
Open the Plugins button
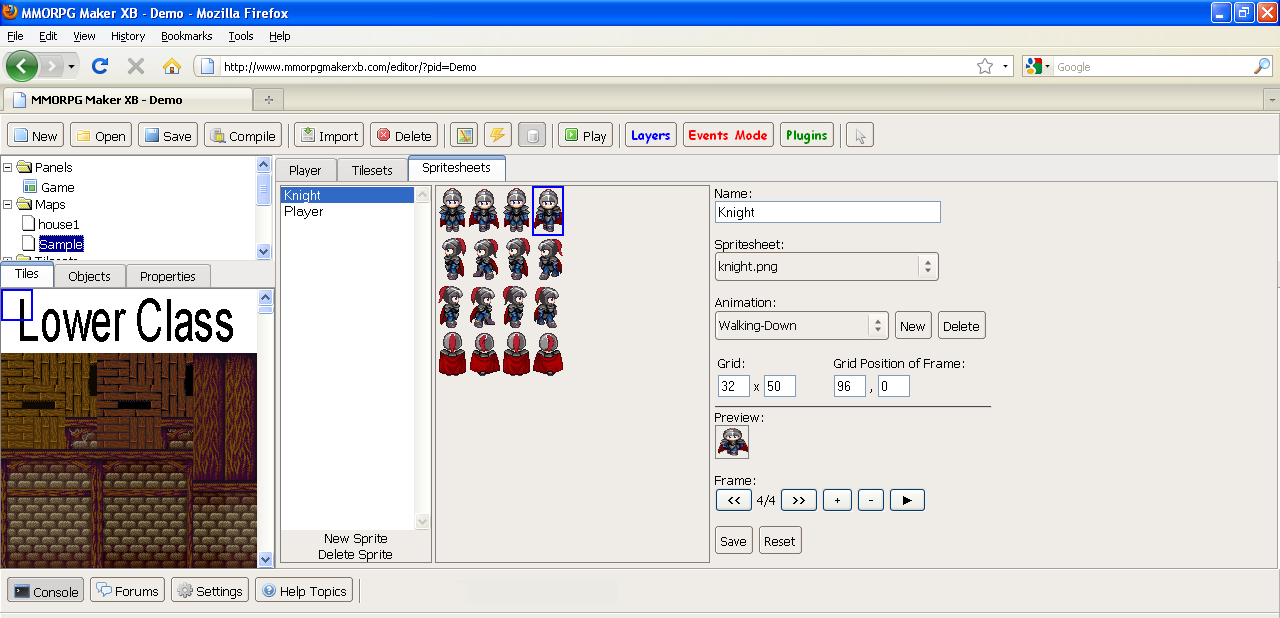pyautogui.click(x=807, y=135)
